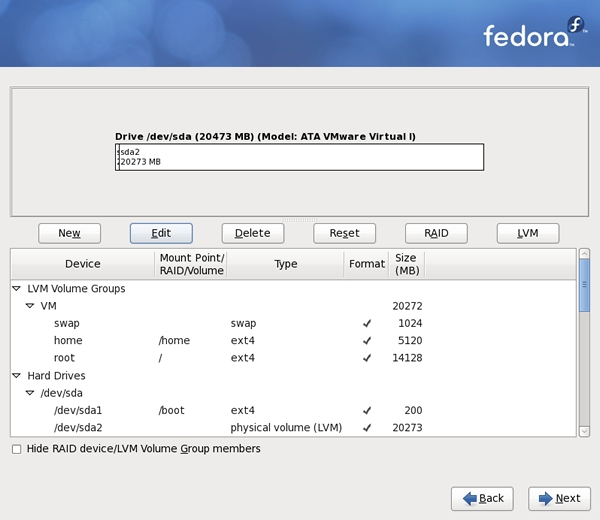Screen dimensions: 600x520
Task: Click the Next arrow button
Action: (559, 499)
